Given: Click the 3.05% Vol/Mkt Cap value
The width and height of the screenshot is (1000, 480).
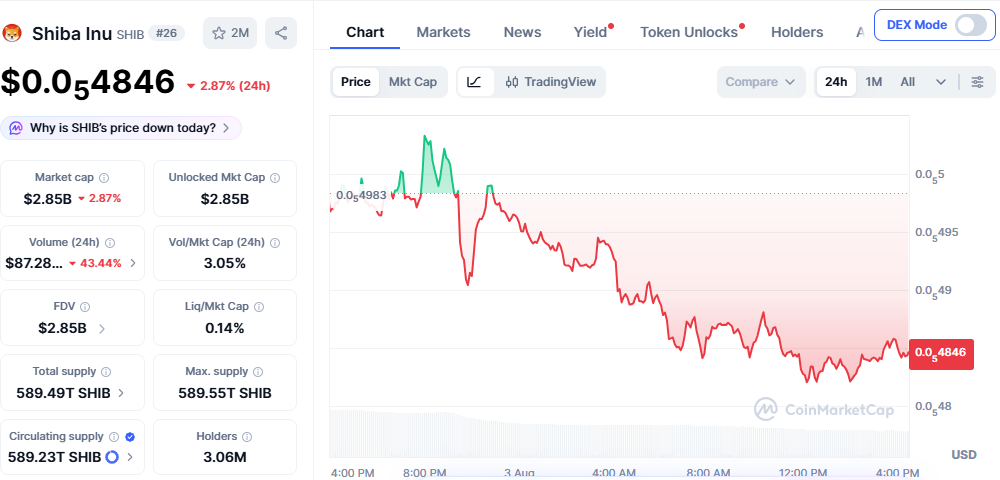Looking at the screenshot, I should click(224, 263).
